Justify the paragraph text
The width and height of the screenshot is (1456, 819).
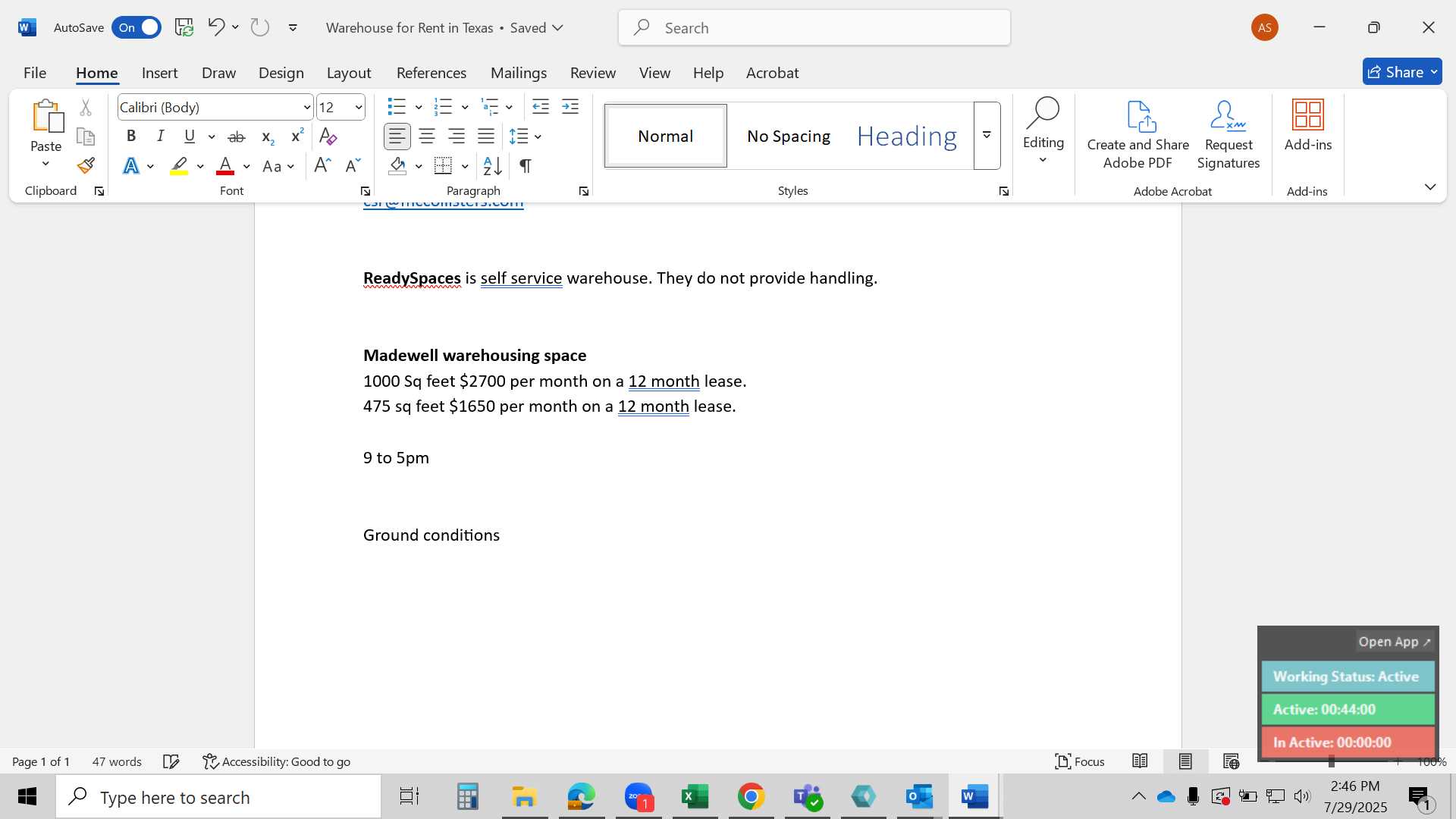coord(486,136)
